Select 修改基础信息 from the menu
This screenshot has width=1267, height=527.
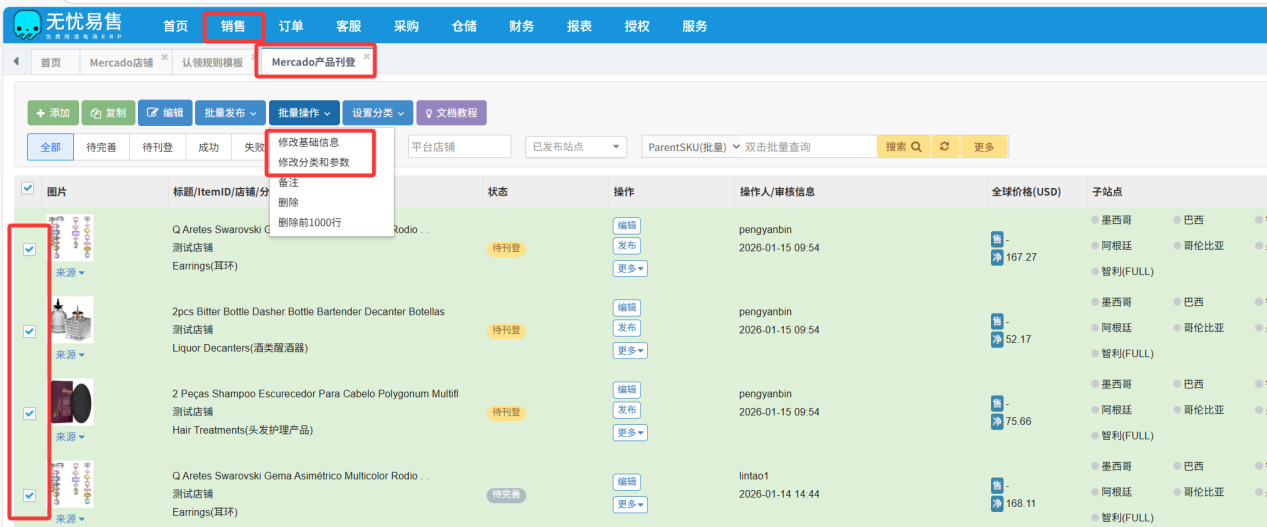click(x=308, y=142)
